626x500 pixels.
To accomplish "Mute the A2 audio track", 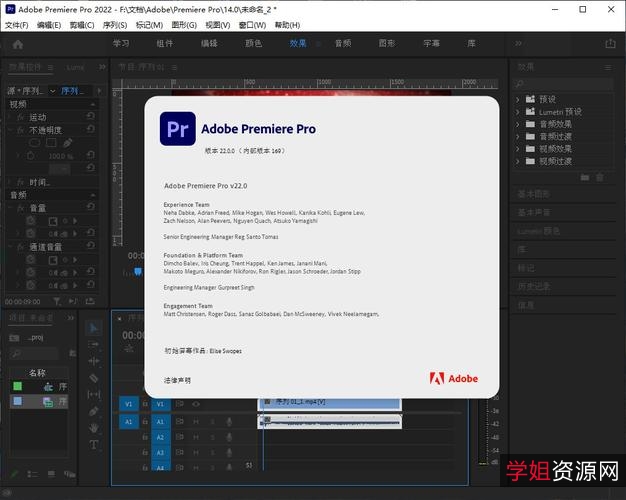I will click(196, 437).
